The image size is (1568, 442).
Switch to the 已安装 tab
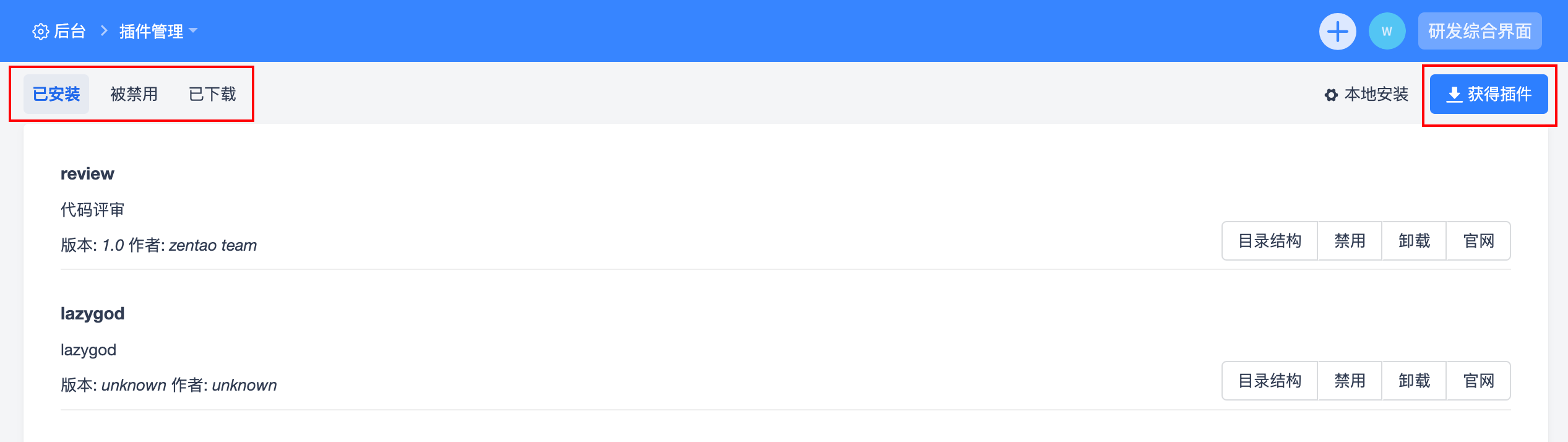pyautogui.click(x=56, y=94)
